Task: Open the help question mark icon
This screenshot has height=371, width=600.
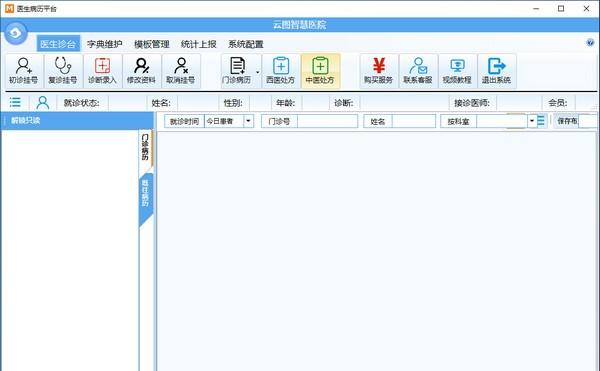Action: pos(590,42)
